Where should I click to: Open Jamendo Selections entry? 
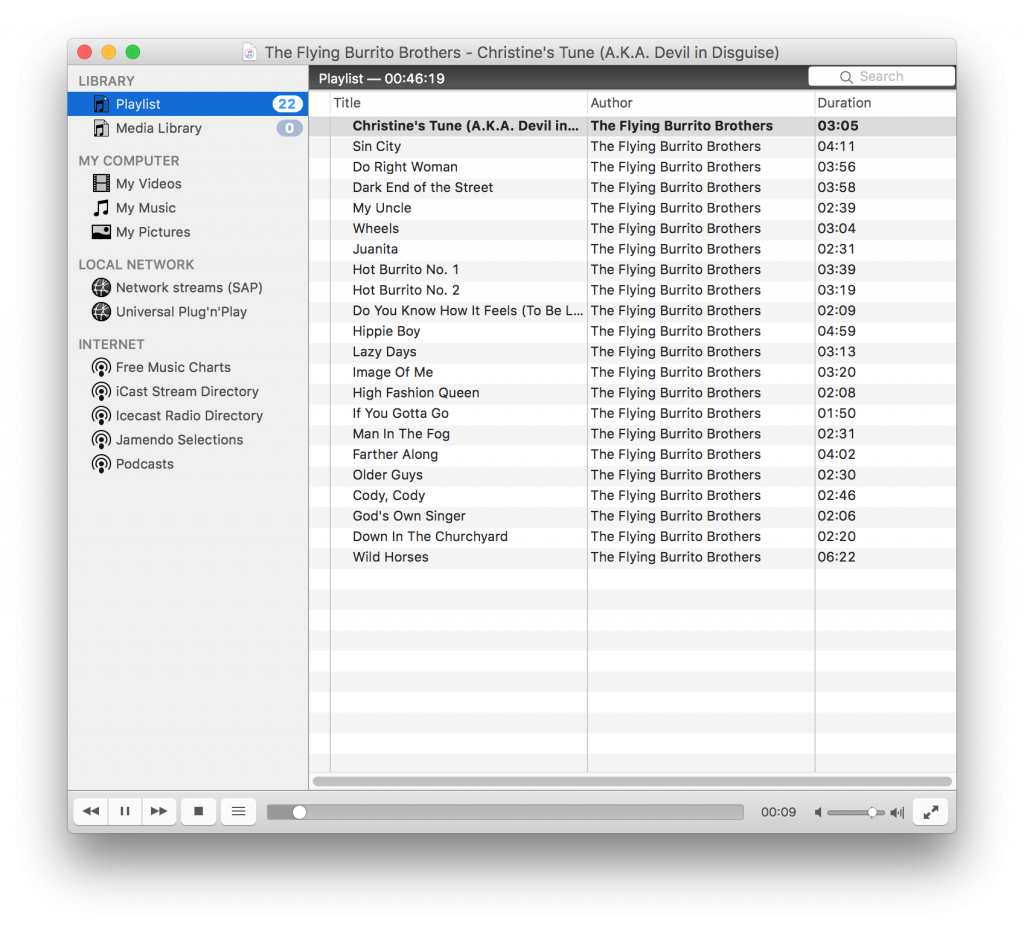(x=188, y=440)
